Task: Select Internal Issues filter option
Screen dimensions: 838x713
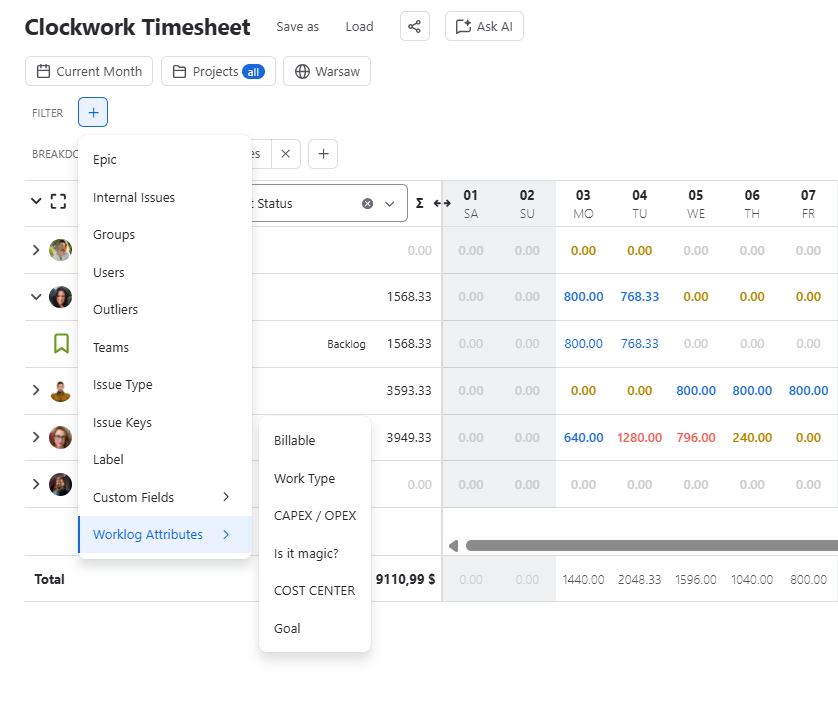Action: pyautogui.click(x=165, y=197)
